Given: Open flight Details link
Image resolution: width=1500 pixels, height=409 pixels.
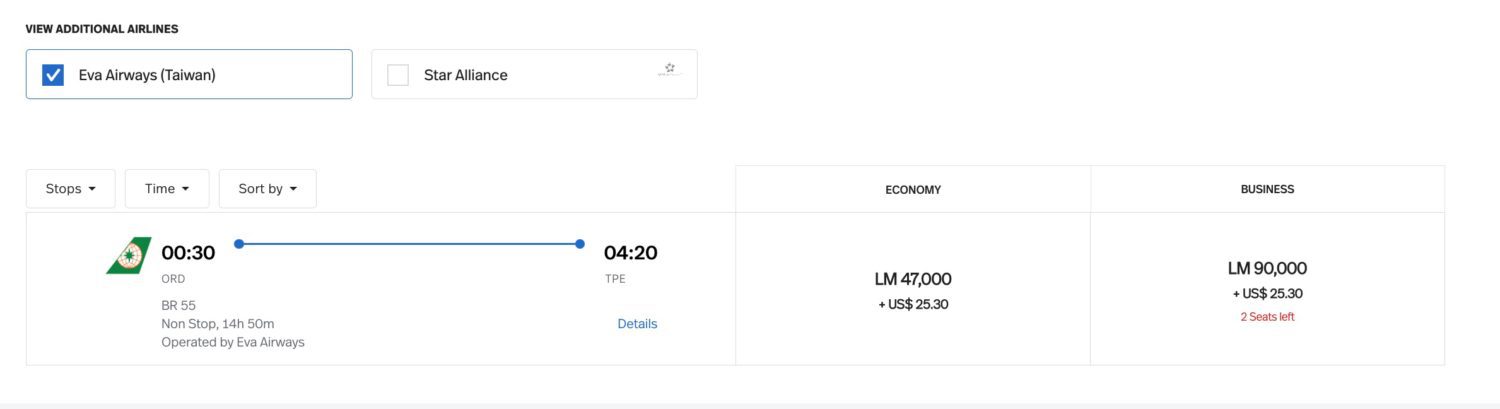Looking at the screenshot, I should click(637, 324).
